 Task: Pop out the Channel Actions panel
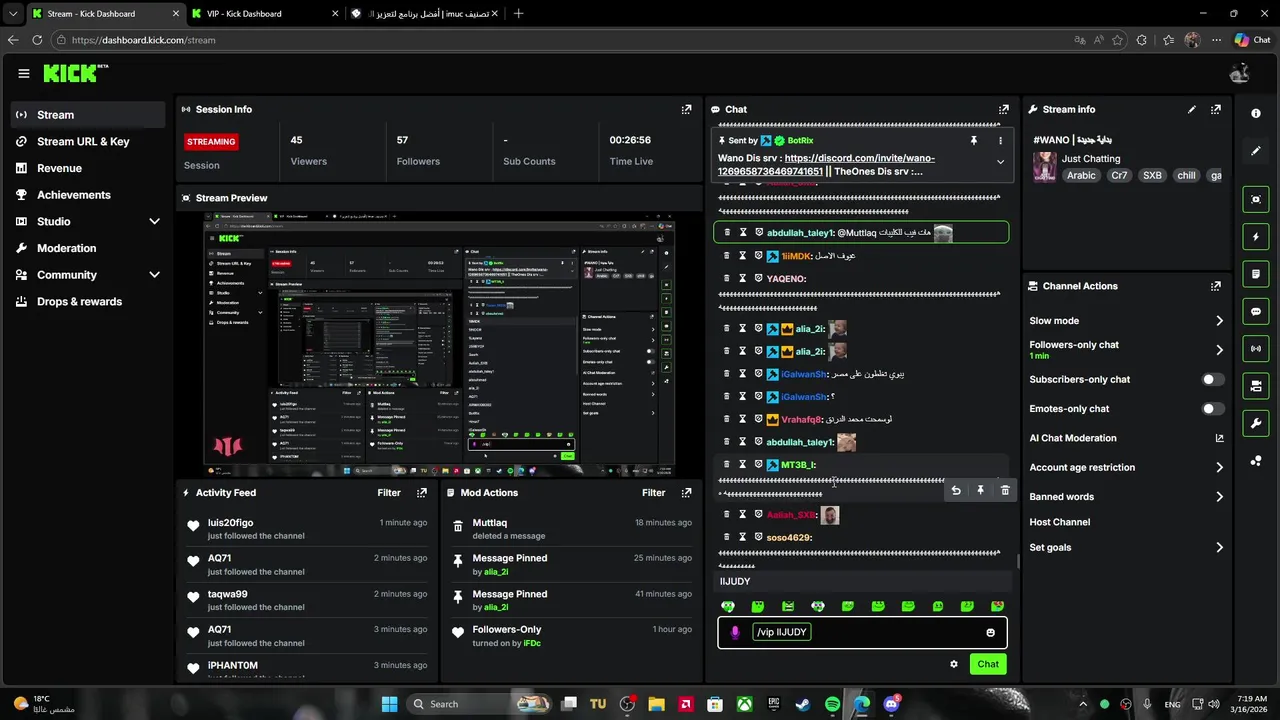pos(1216,286)
